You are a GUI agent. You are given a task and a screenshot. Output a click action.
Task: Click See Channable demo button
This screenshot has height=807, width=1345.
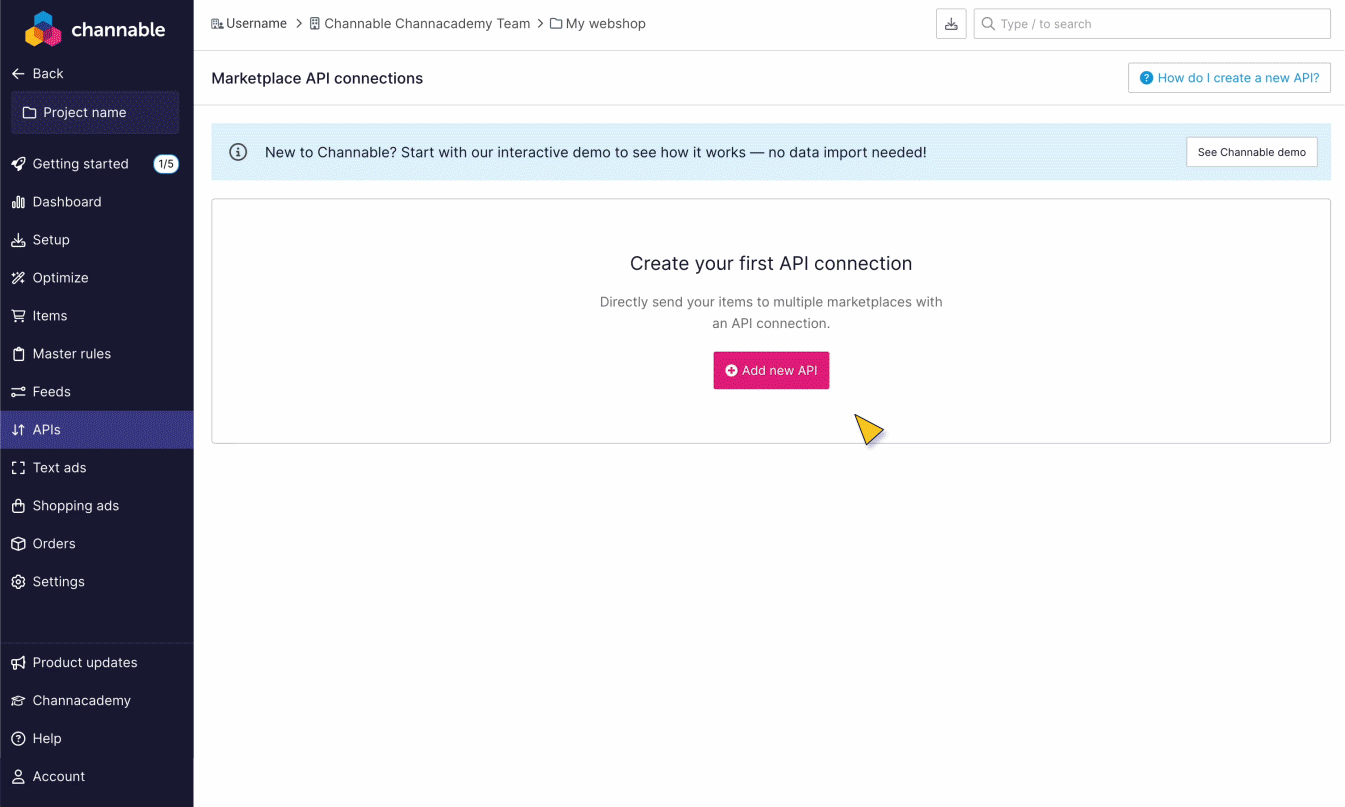(1252, 152)
